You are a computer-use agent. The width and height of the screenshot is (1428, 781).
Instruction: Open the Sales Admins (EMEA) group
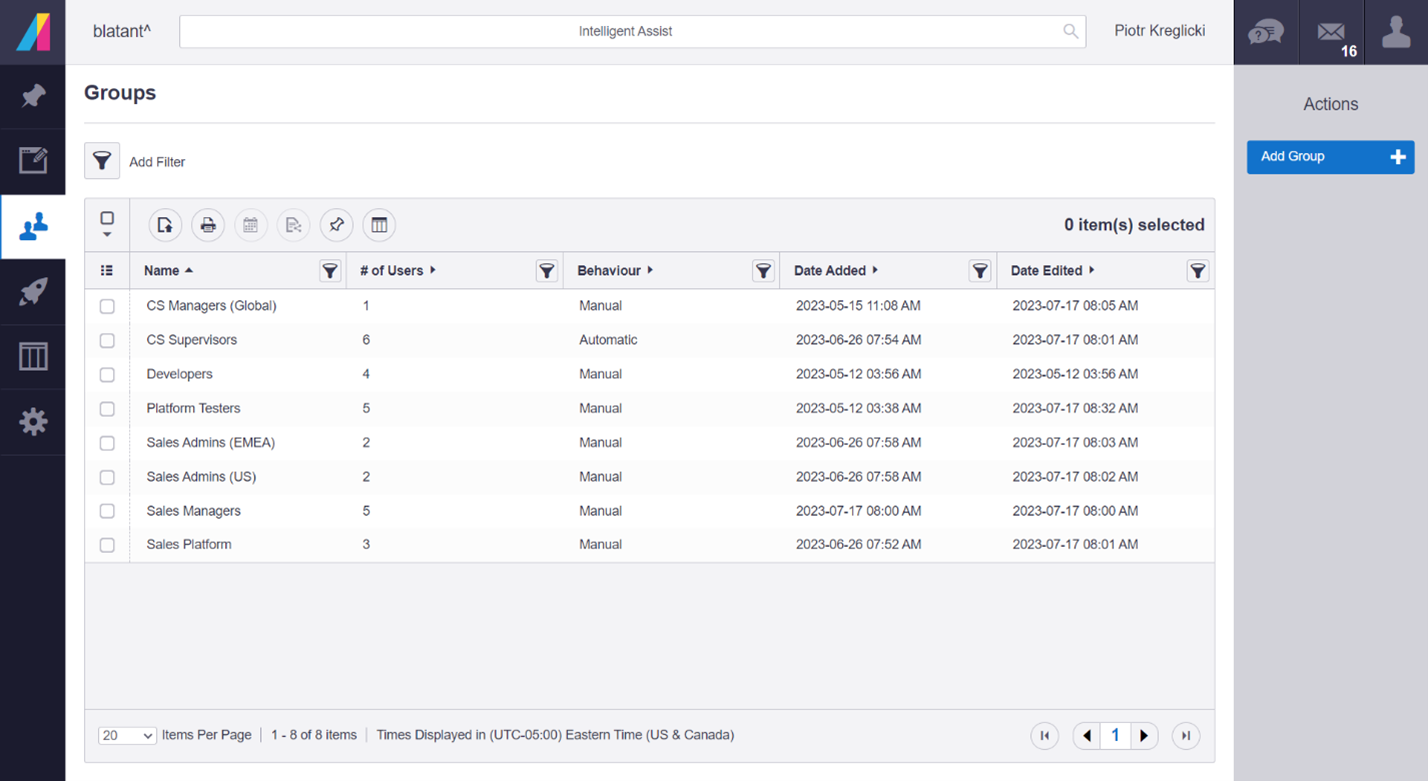(x=210, y=442)
